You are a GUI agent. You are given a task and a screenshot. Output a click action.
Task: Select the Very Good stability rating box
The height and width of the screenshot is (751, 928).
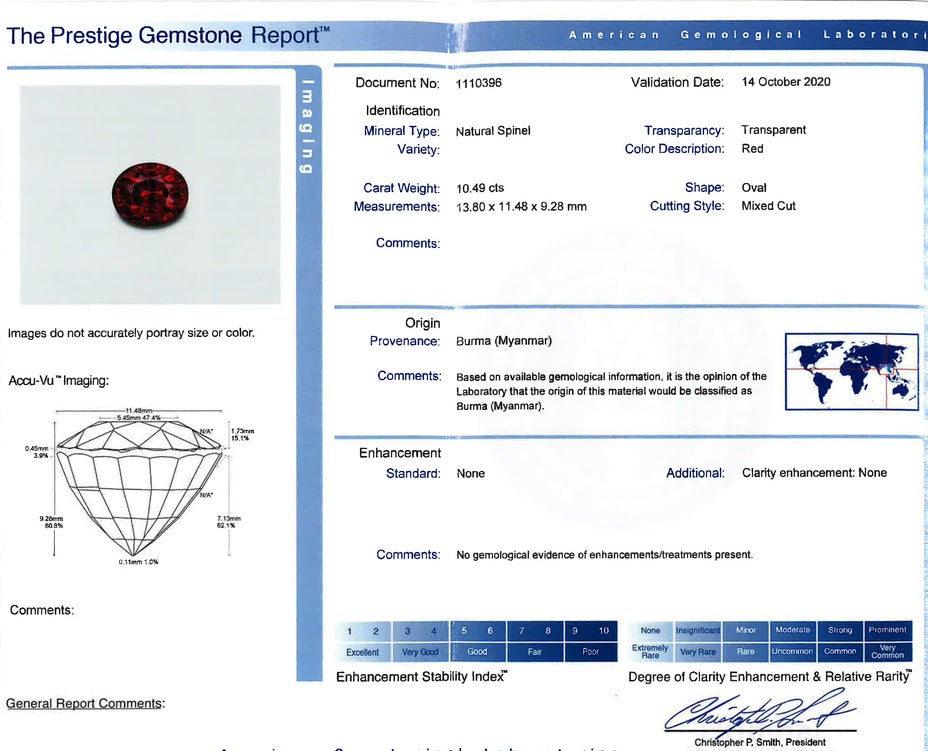(x=420, y=652)
